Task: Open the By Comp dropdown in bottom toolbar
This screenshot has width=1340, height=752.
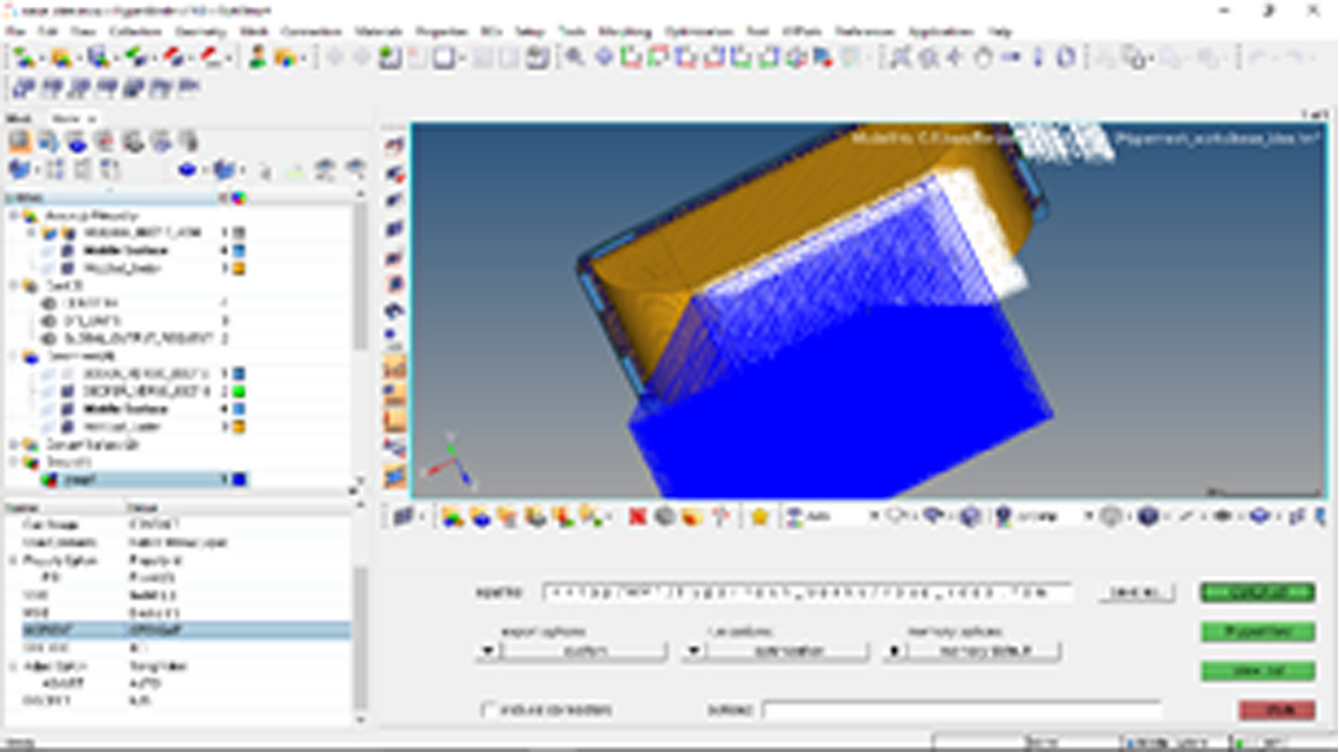Action: (1089, 517)
